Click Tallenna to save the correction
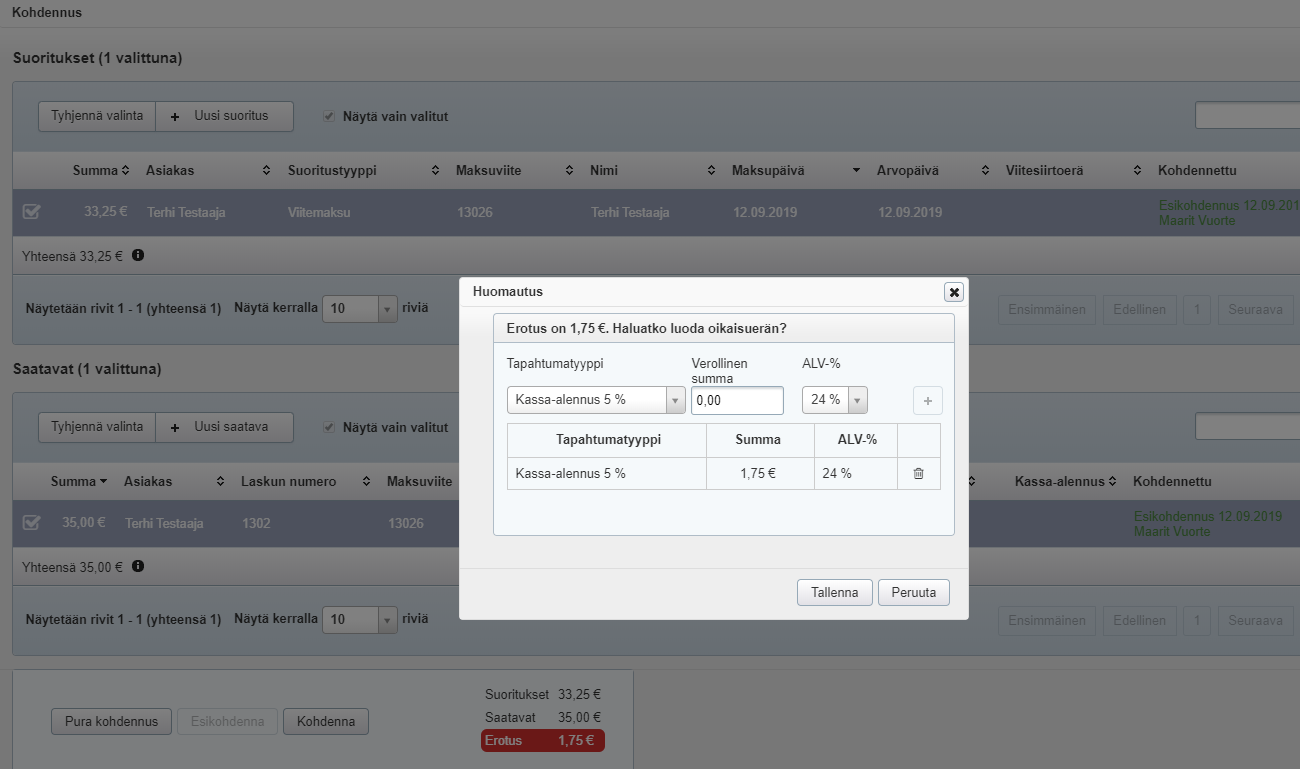The width and height of the screenshot is (1300, 769). click(x=834, y=592)
